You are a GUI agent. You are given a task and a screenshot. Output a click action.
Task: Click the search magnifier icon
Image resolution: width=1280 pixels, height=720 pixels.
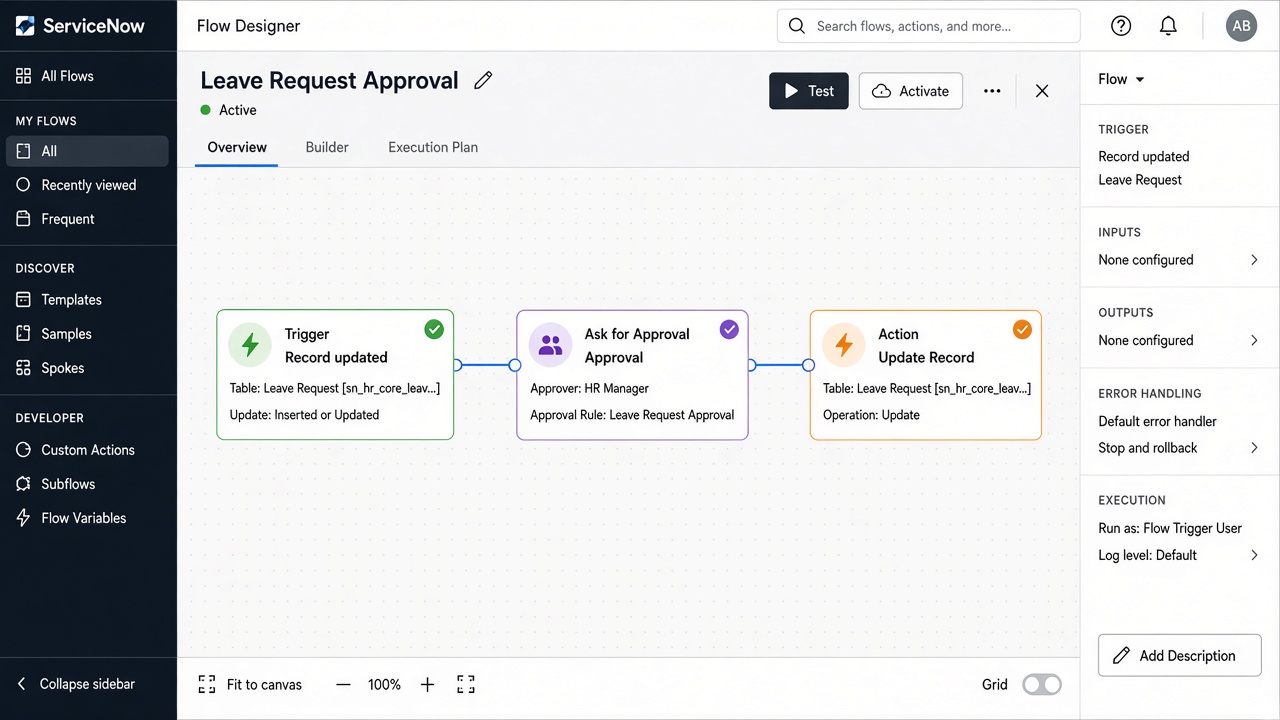point(797,26)
